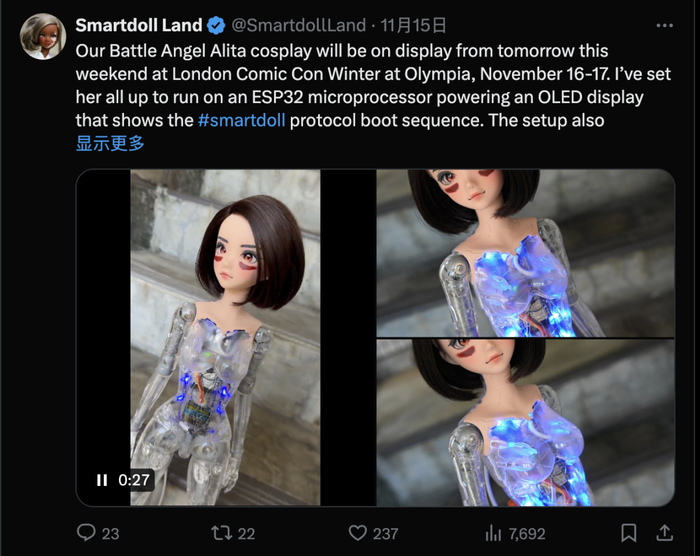Viewport: 700px width, 556px height.
Task: Click the 237 likes count
Action: (386, 534)
